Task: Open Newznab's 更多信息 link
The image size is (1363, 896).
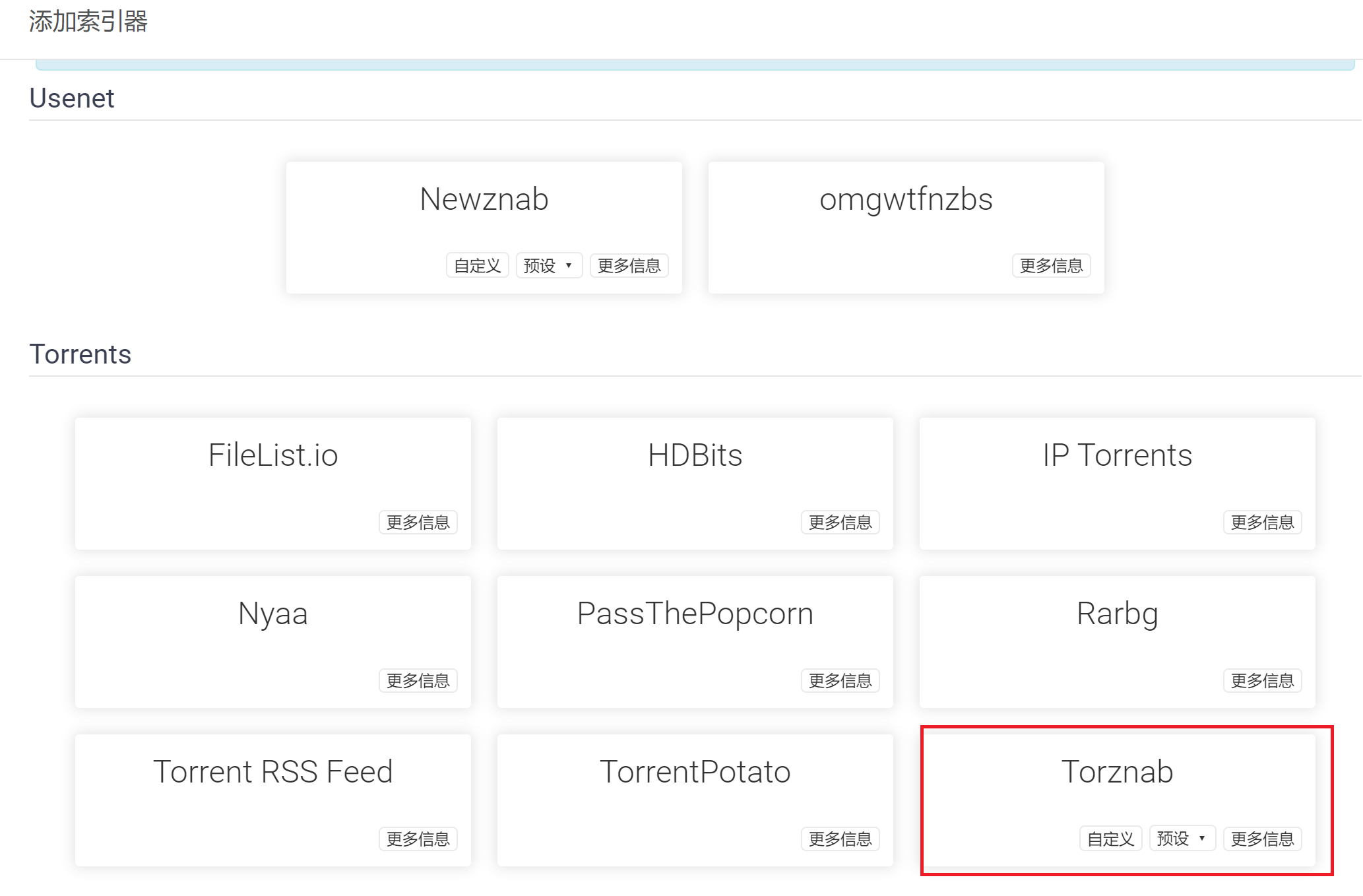Action: coord(629,266)
